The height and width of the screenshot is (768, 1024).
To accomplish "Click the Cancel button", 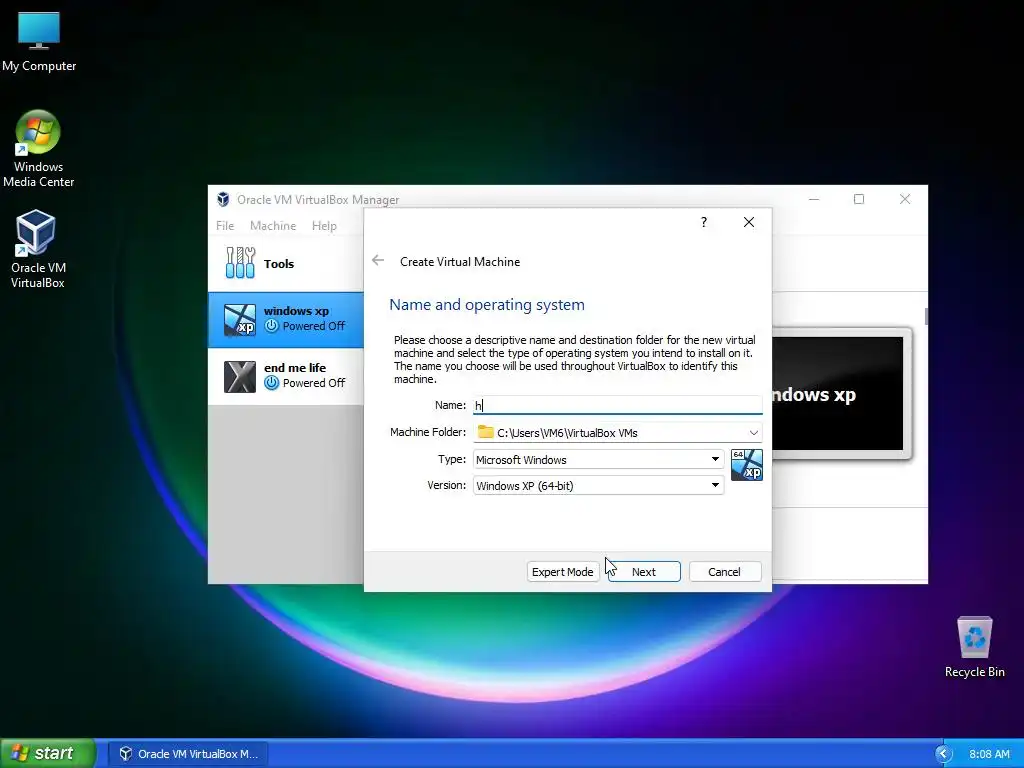I will (x=725, y=571).
